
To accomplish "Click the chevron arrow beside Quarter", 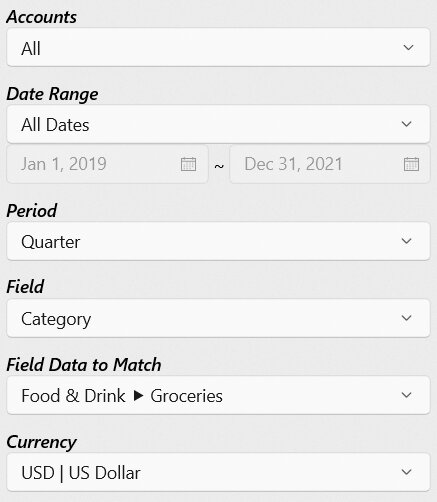I will coord(407,241).
